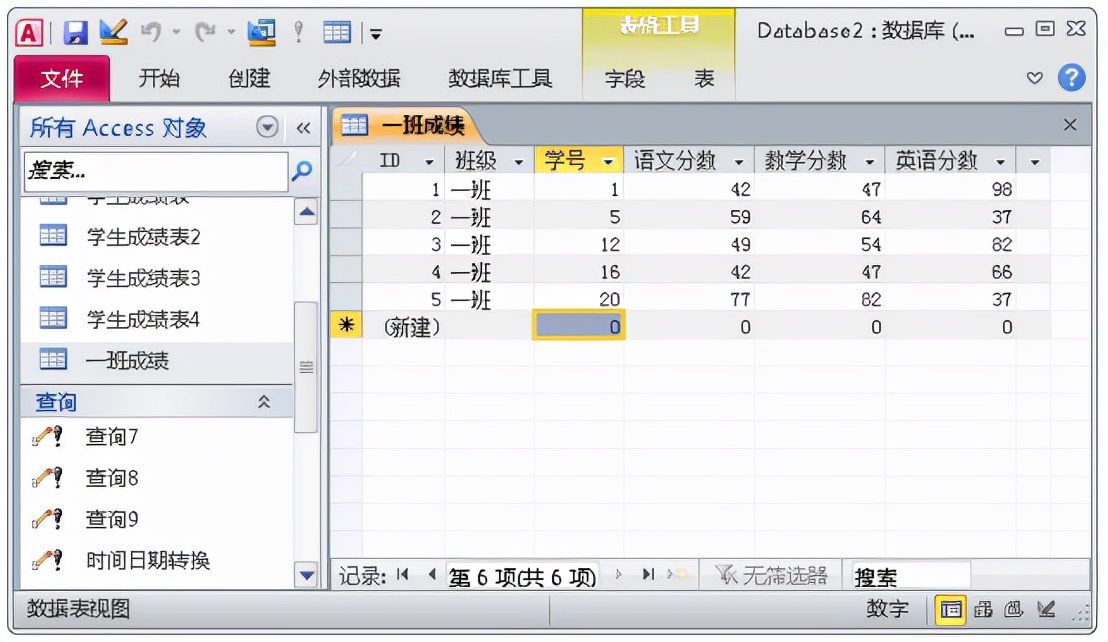Viewport: 1108px width, 642px height.
Task: Switch to PivotTable view in status bar
Action: (983, 610)
